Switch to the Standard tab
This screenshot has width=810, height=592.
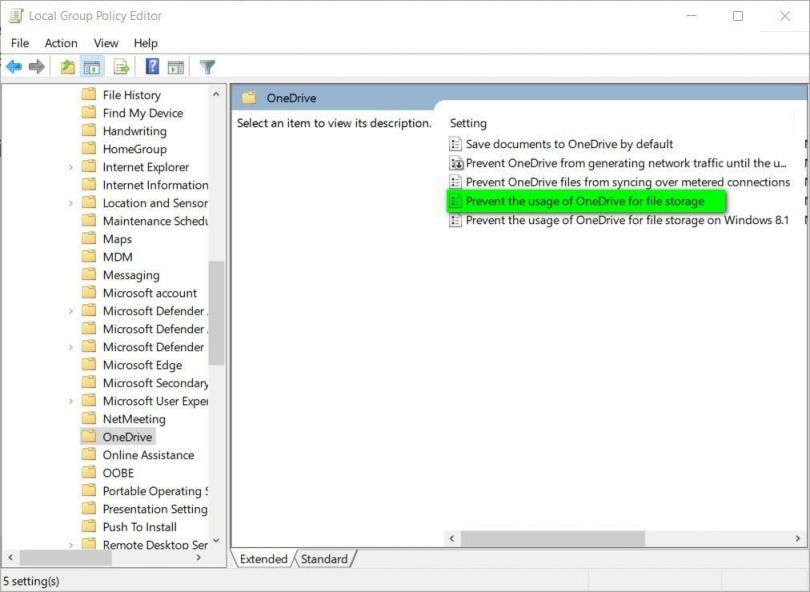324,559
